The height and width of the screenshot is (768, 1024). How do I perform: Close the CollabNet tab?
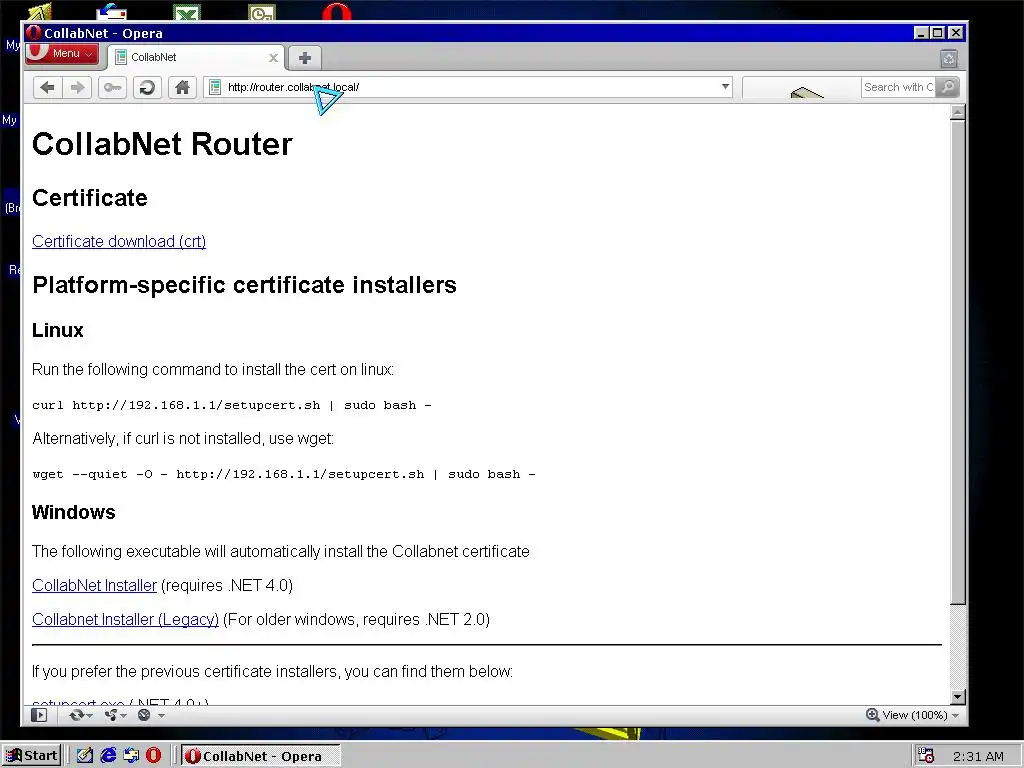click(274, 57)
